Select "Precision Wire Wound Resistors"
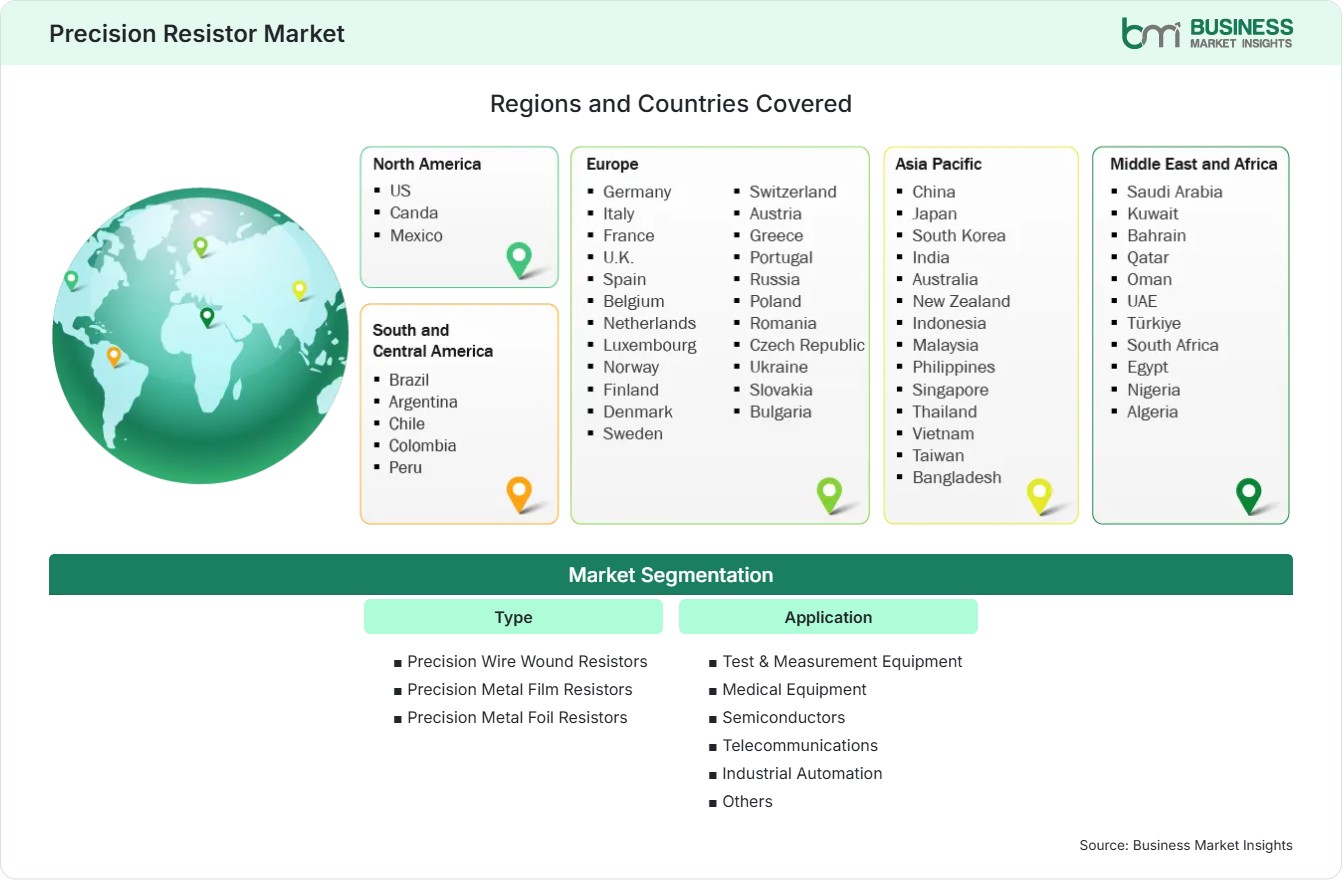 [x=527, y=661]
